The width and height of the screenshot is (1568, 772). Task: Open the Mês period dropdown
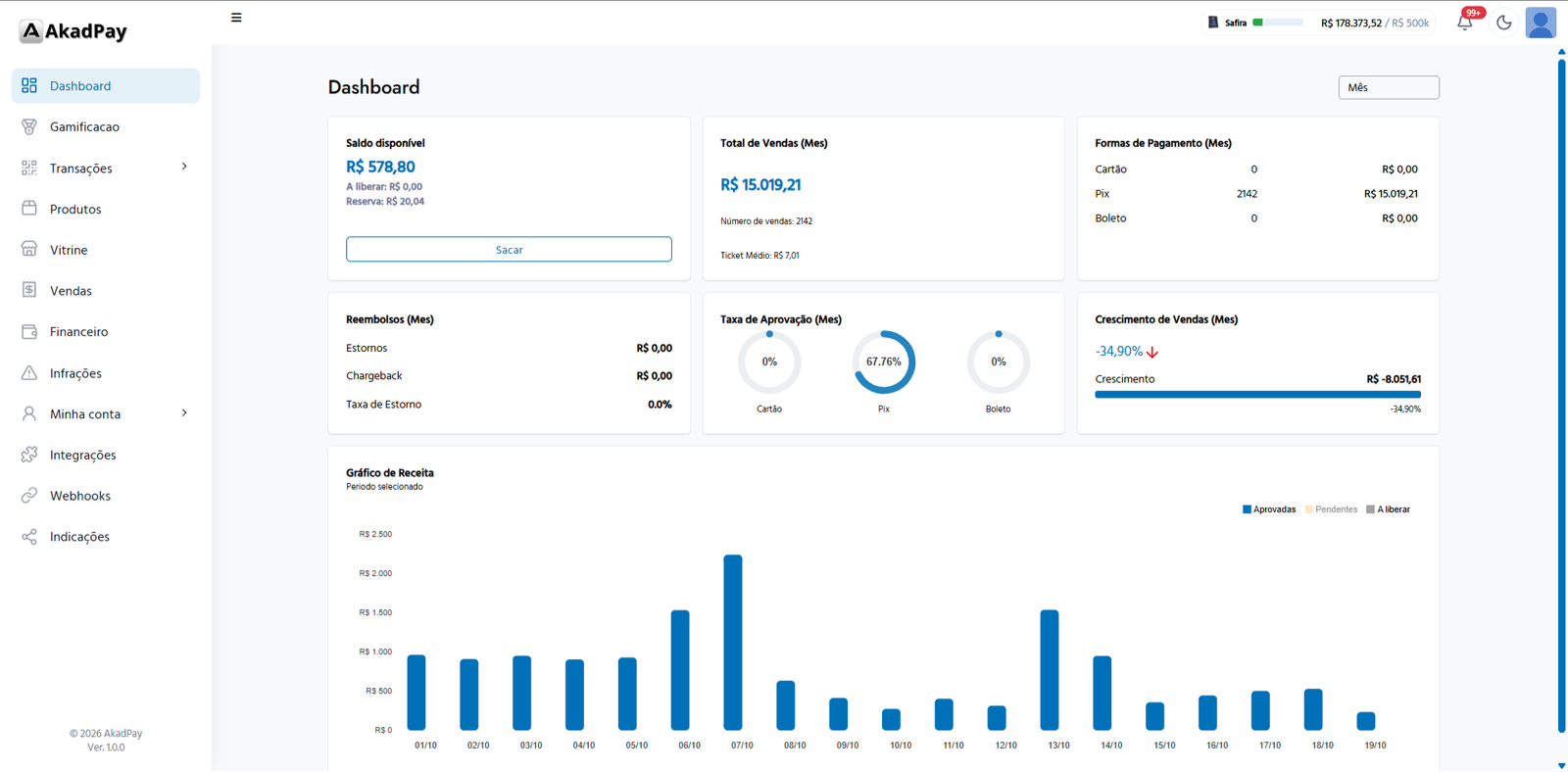coord(1389,87)
